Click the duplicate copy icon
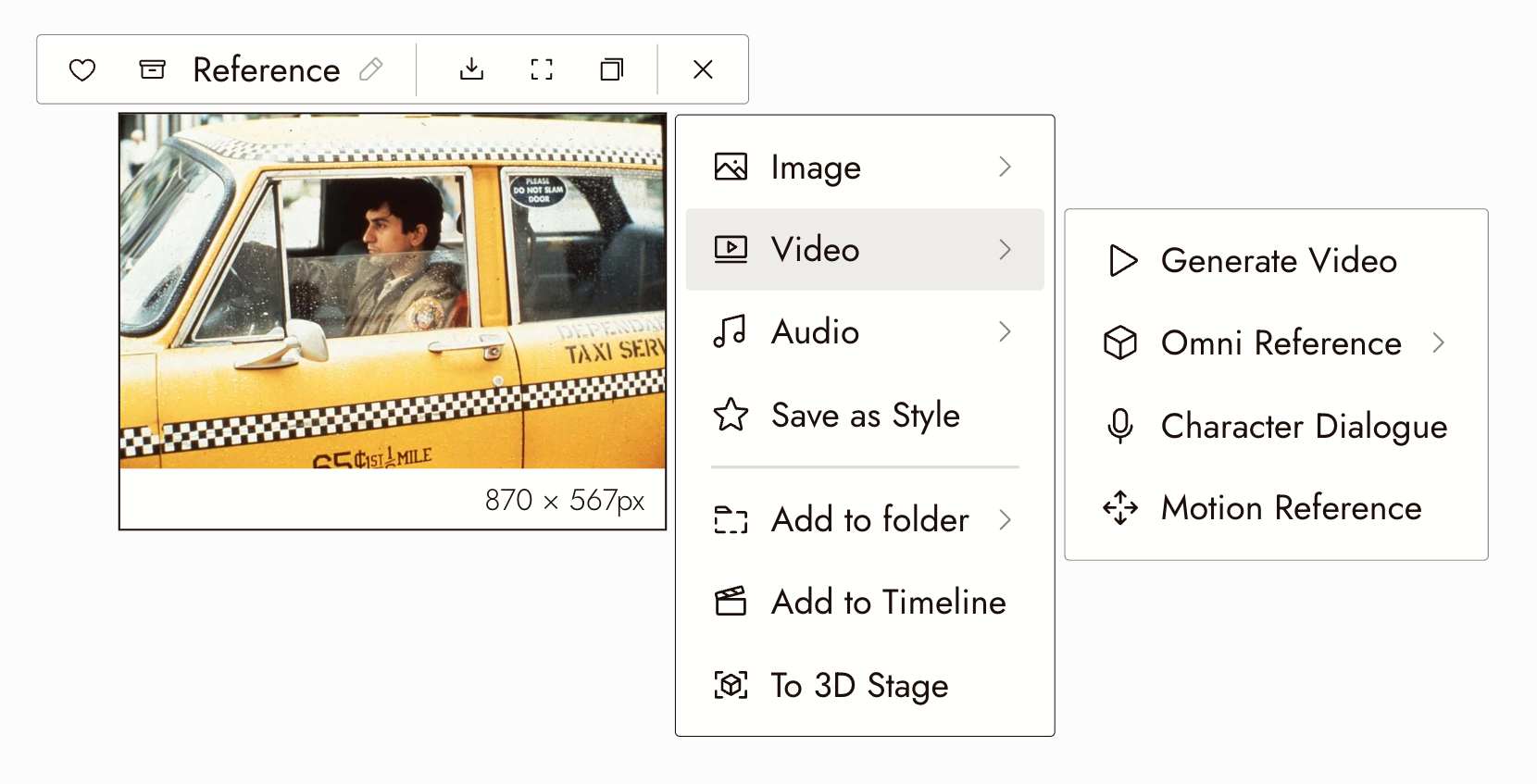The height and width of the screenshot is (784, 1537). point(612,69)
